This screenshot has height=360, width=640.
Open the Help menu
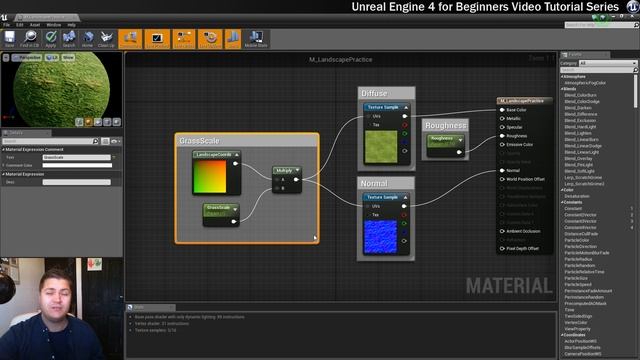[x=71, y=25]
